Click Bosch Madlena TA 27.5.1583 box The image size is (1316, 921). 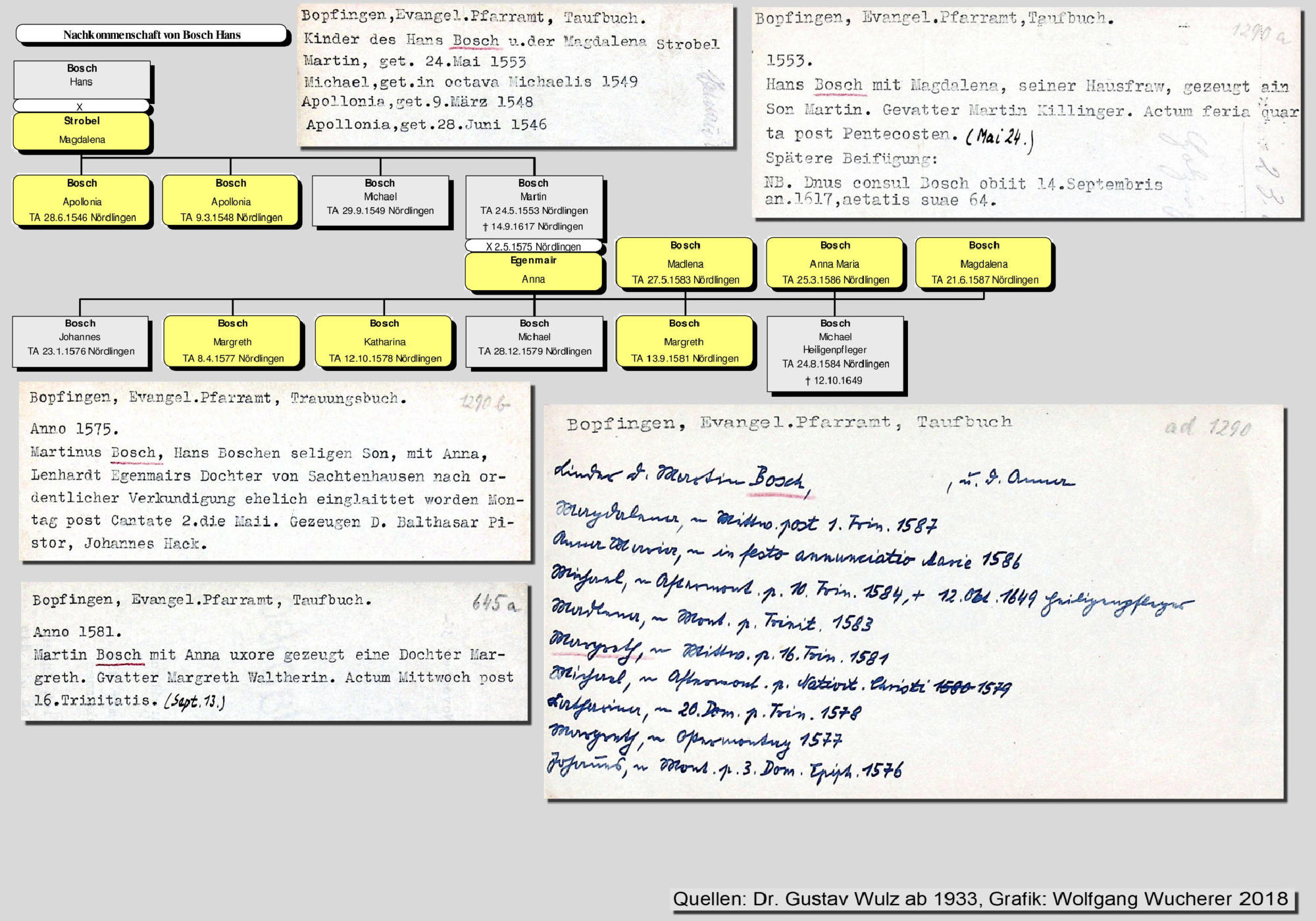pos(685,263)
